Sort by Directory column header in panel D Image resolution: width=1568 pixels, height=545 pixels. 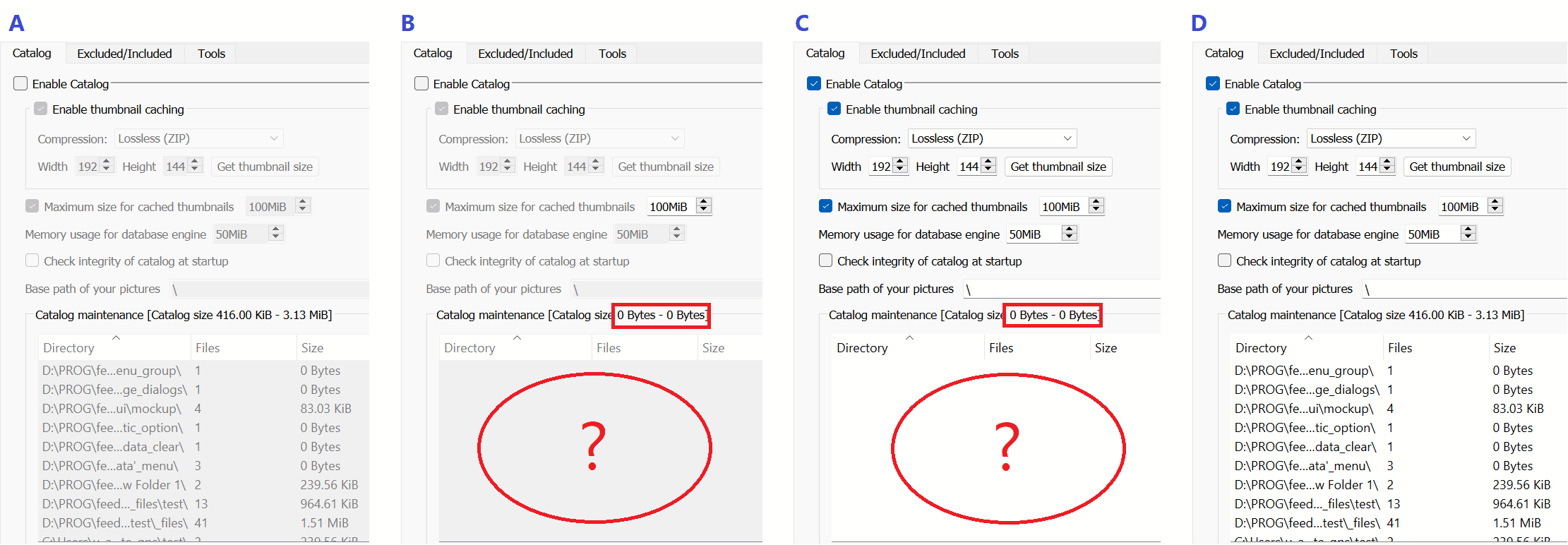1261,348
